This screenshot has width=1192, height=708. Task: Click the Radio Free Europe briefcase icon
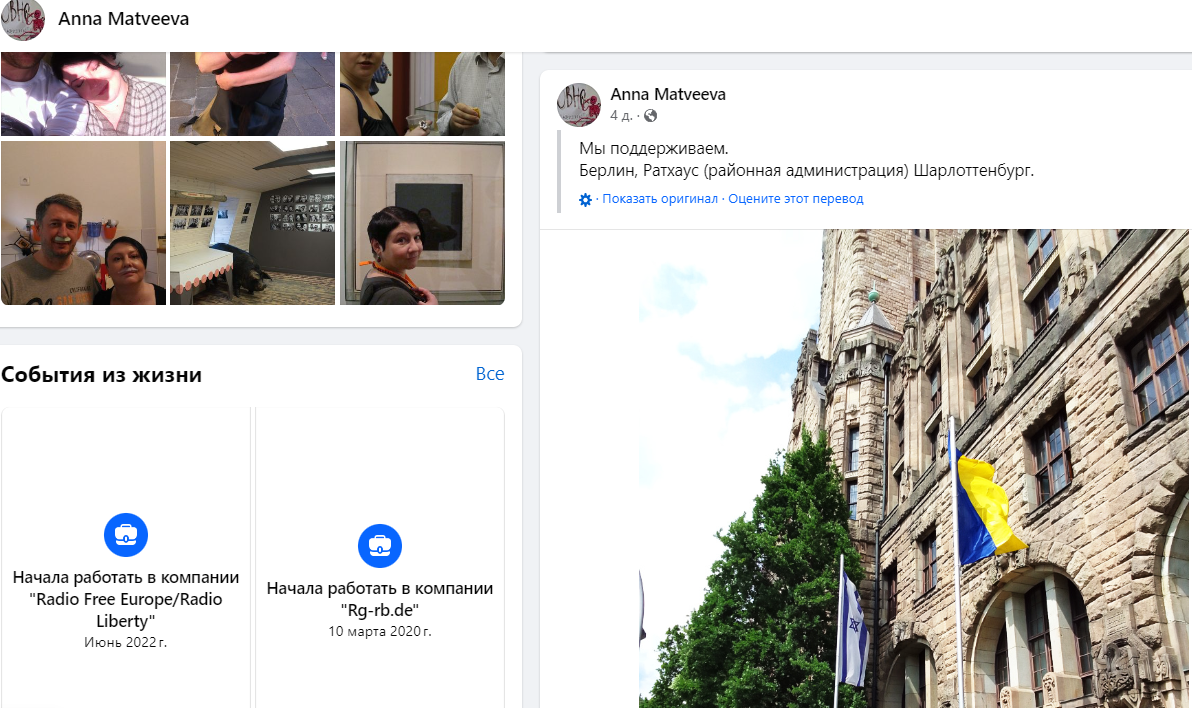[126, 535]
